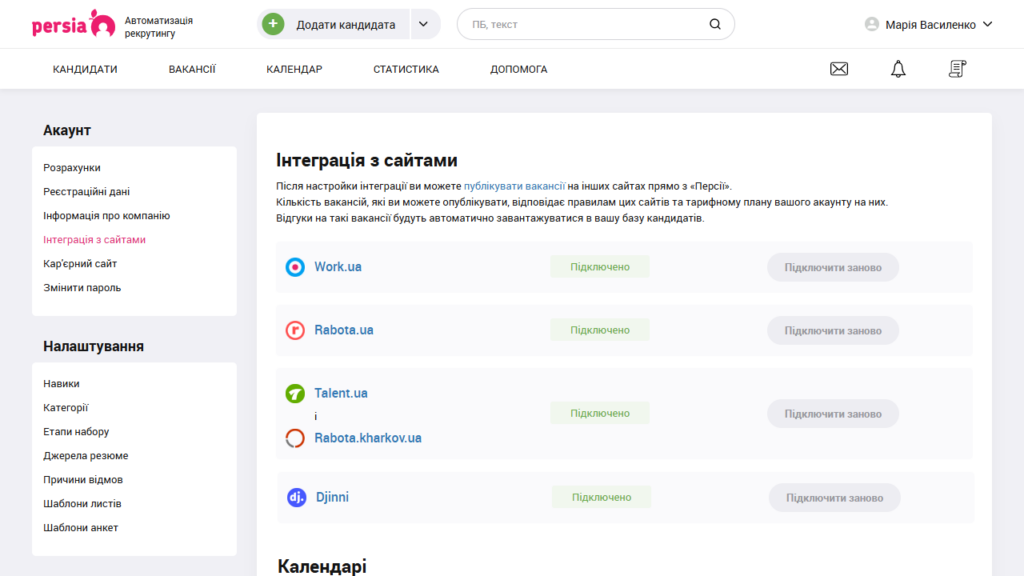The height and width of the screenshot is (576, 1024).
Task: Reconnect Talent.ua with Підключити заново
Action: (833, 413)
